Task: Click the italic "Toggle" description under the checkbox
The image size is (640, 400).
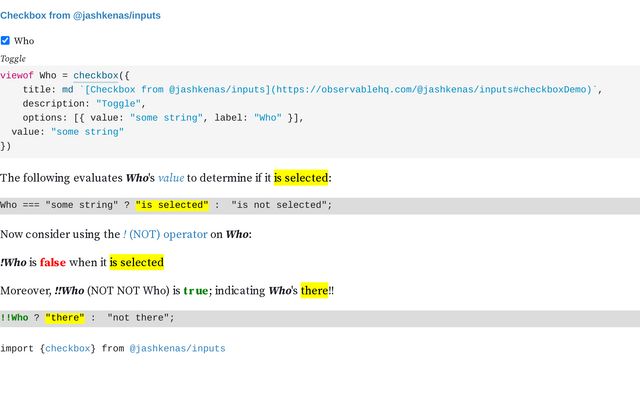Action: (13, 59)
